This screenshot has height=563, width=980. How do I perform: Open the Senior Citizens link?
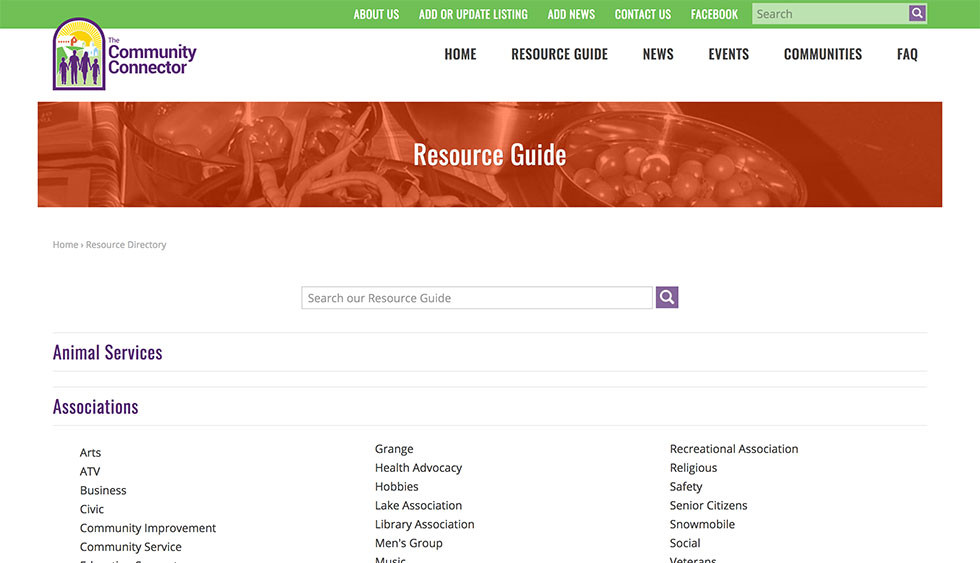708,505
